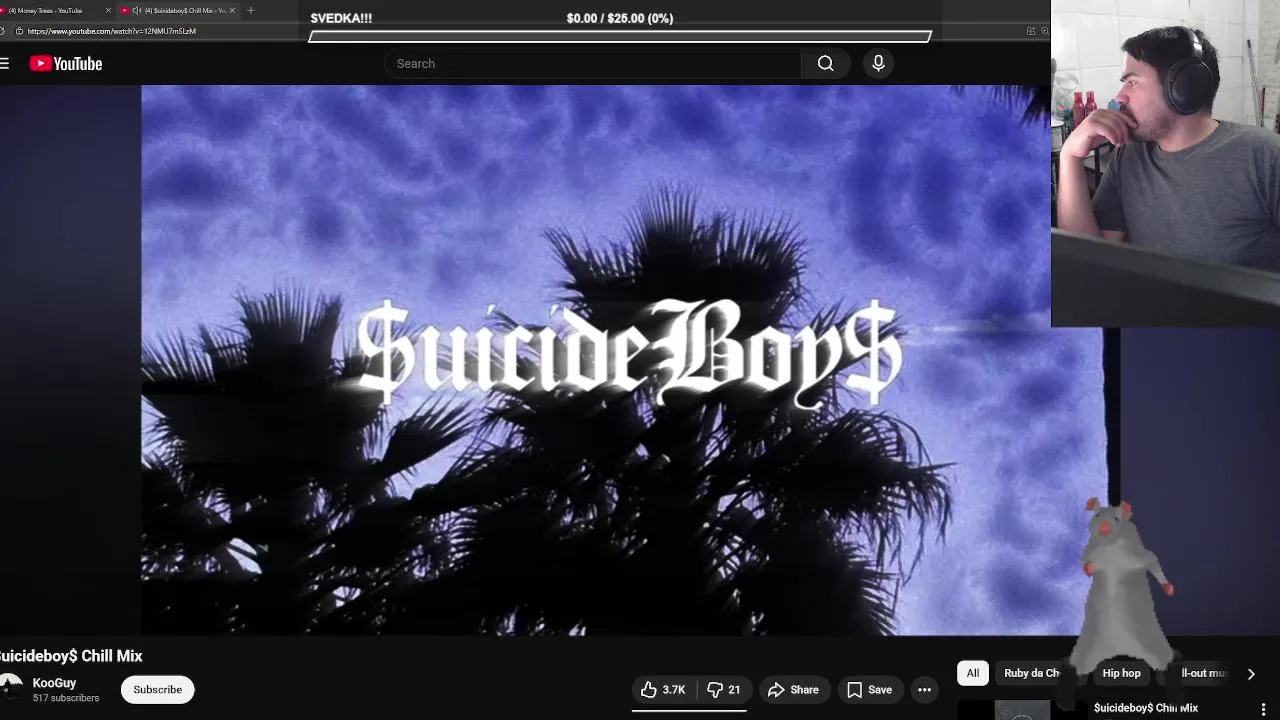Click the 517 subscribers count text
The width and height of the screenshot is (1280, 720).
point(66,698)
